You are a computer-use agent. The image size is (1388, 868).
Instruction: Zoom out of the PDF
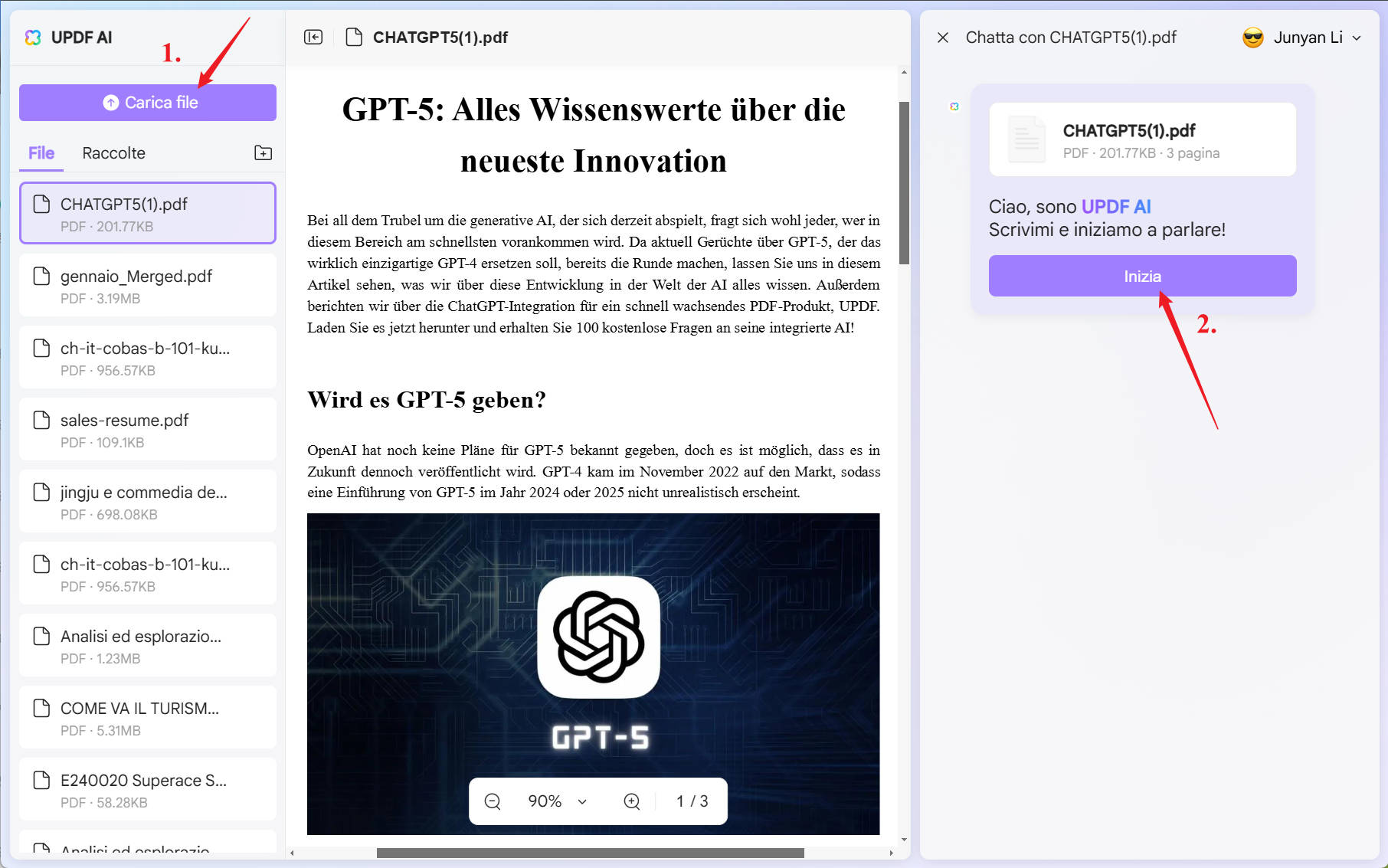coord(493,801)
